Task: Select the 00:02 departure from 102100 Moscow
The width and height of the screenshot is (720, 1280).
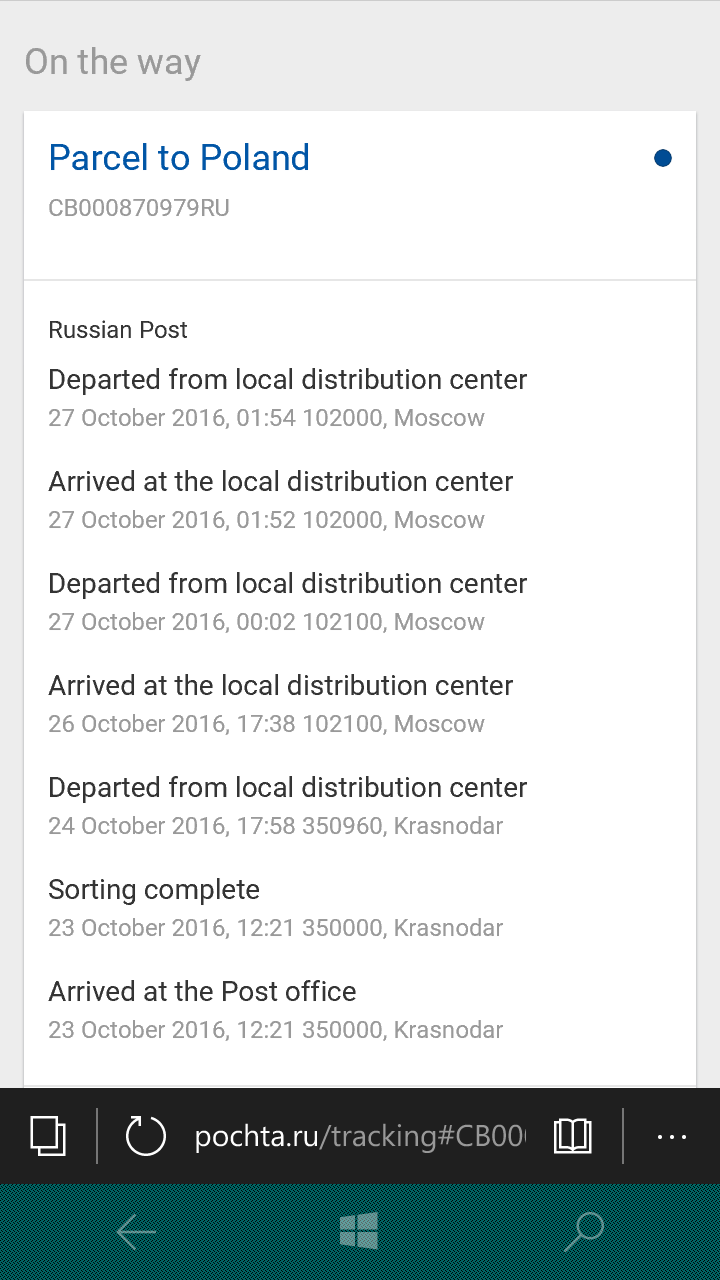Action: click(x=287, y=601)
